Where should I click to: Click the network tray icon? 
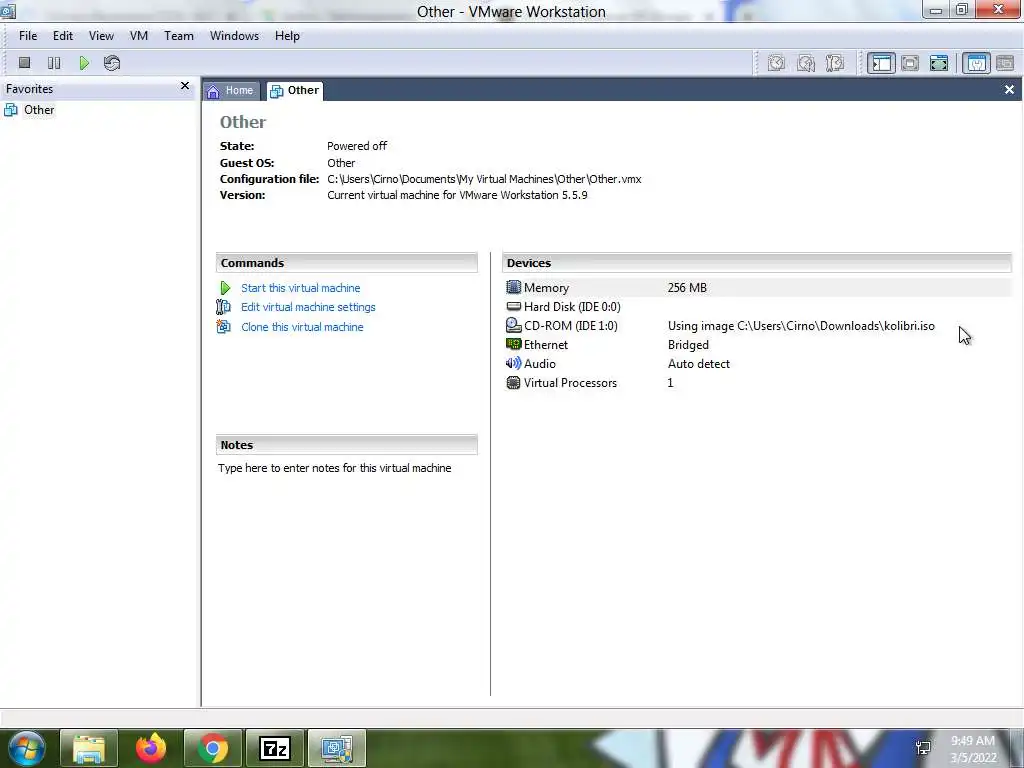click(x=923, y=748)
